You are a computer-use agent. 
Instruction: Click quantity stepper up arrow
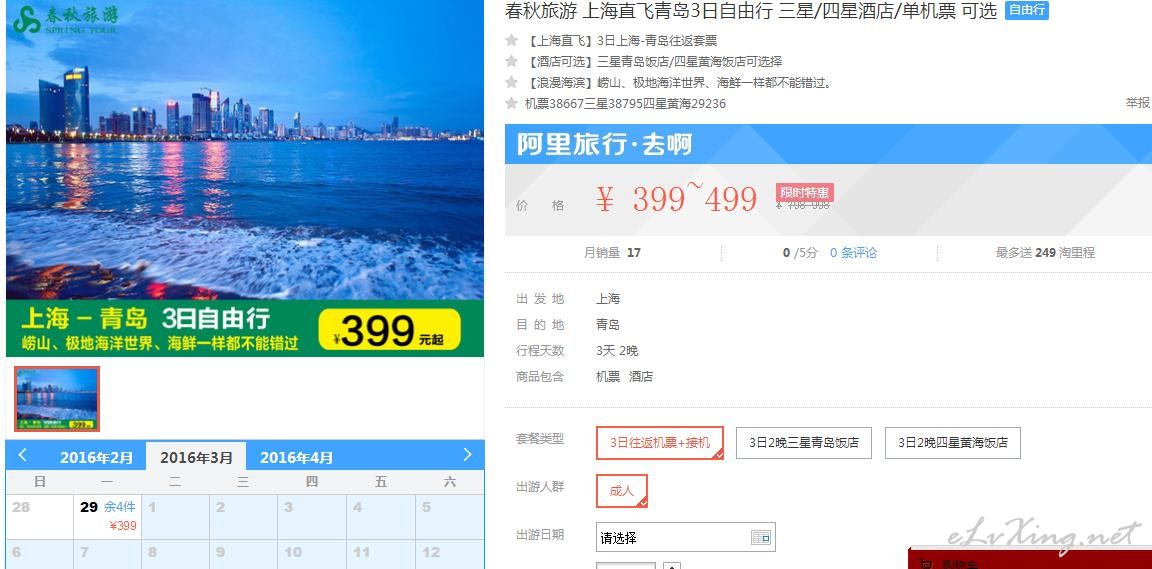pos(672,566)
